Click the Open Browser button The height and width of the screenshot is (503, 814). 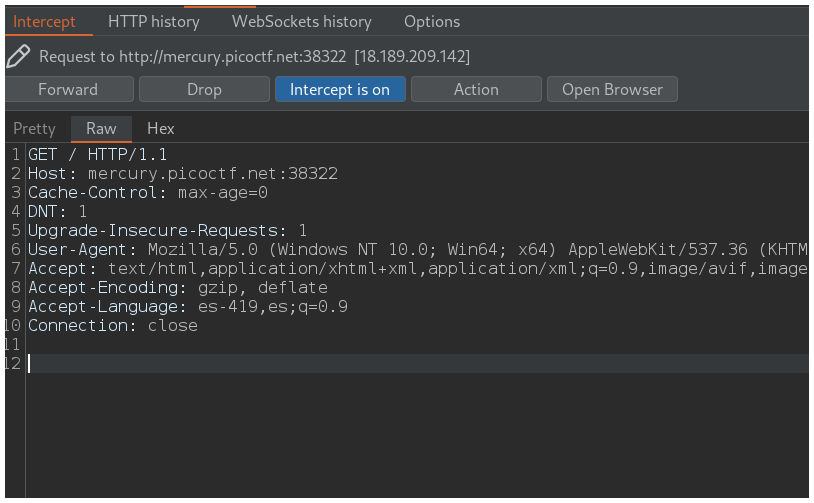pyautogui.click(x=612, y=89)
